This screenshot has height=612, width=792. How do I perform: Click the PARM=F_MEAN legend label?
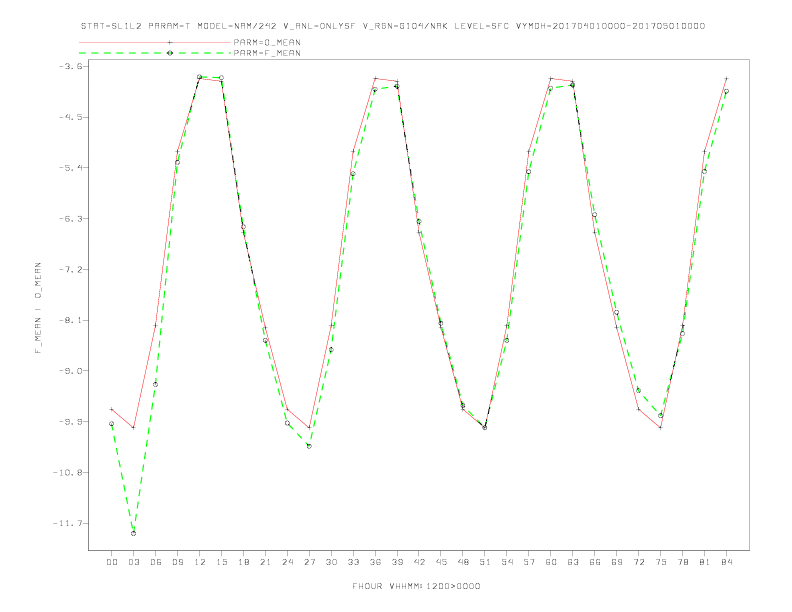point(267,53)
